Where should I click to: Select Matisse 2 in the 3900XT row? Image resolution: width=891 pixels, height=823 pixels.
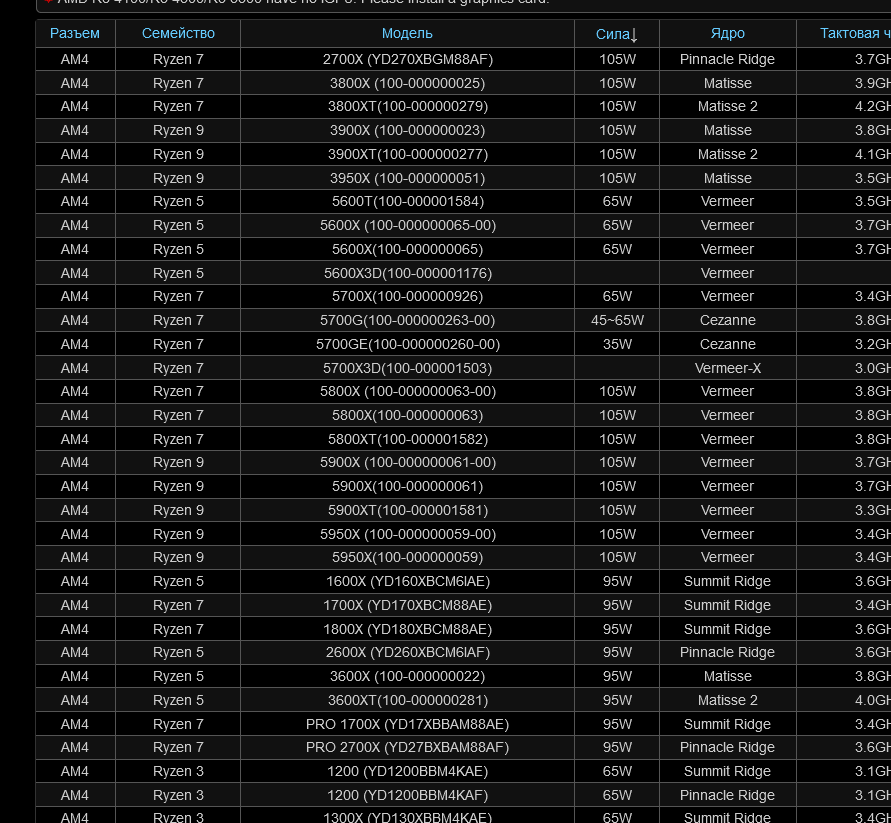tap(727, 154)
